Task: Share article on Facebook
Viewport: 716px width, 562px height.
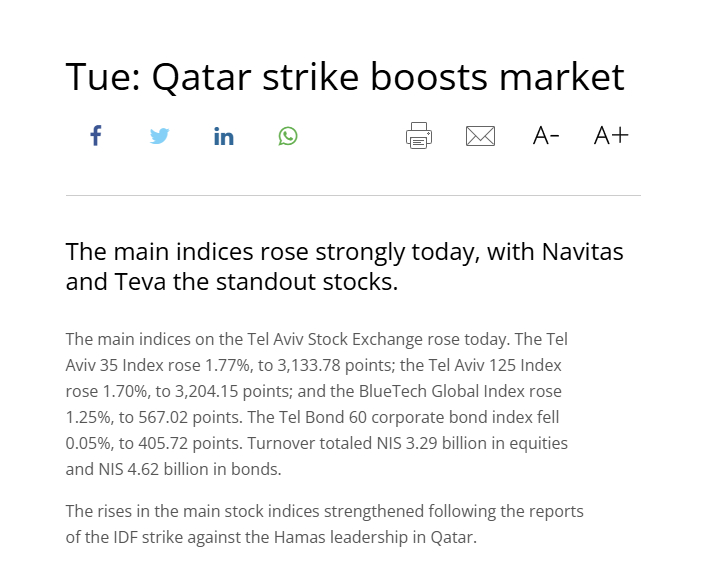Action: 96,136
